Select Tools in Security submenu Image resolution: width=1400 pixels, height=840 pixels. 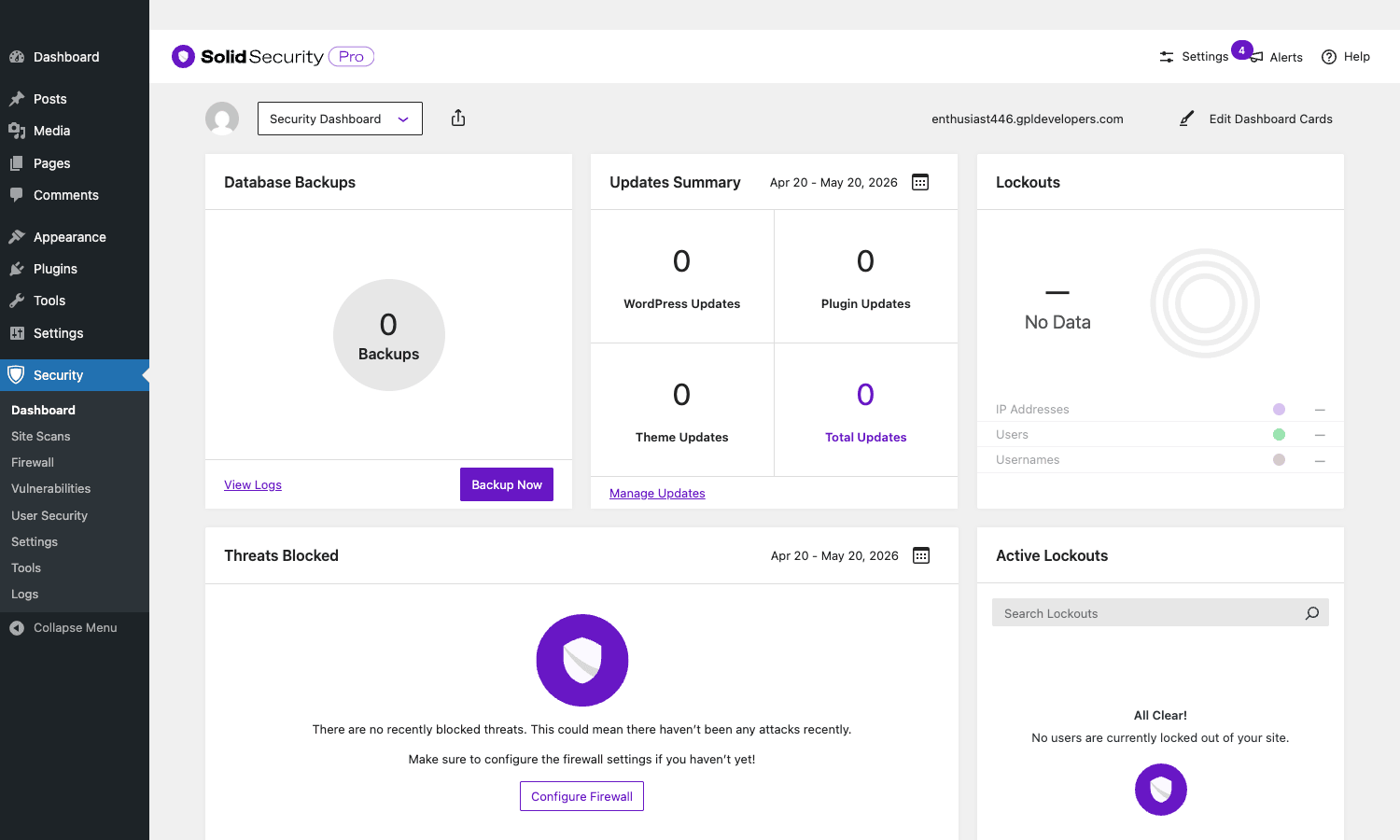click(x=26, y=567)
